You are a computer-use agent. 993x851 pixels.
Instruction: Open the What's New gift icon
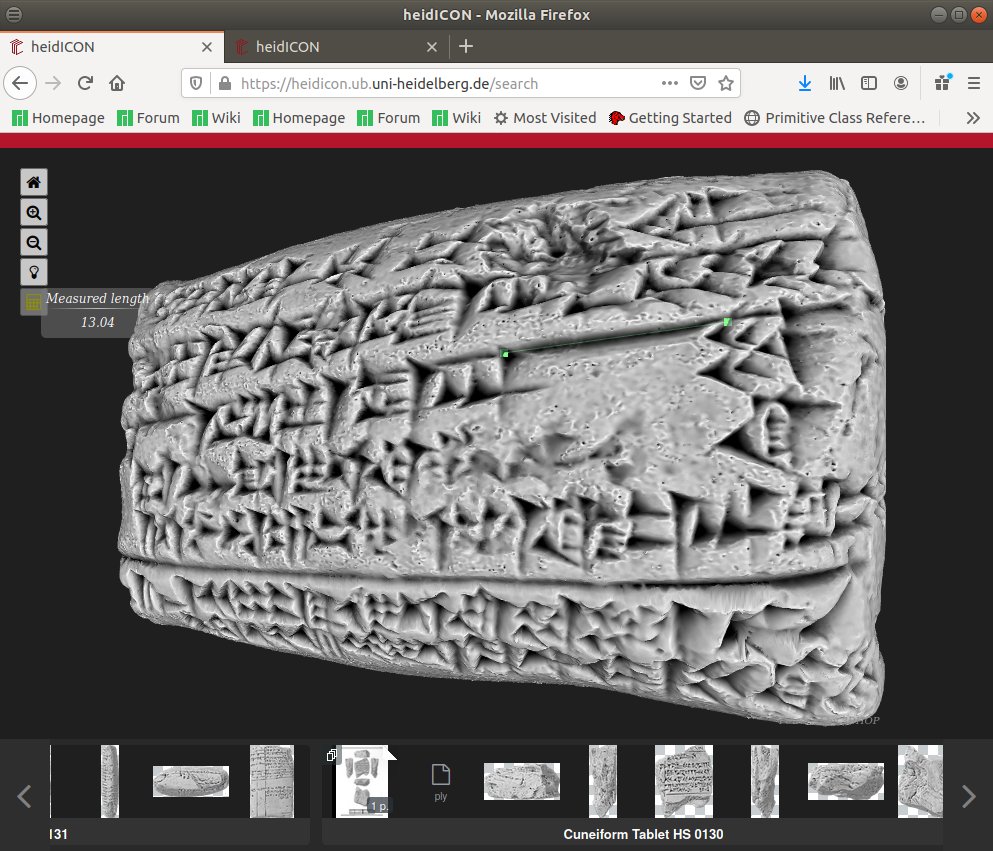point(942,83)
